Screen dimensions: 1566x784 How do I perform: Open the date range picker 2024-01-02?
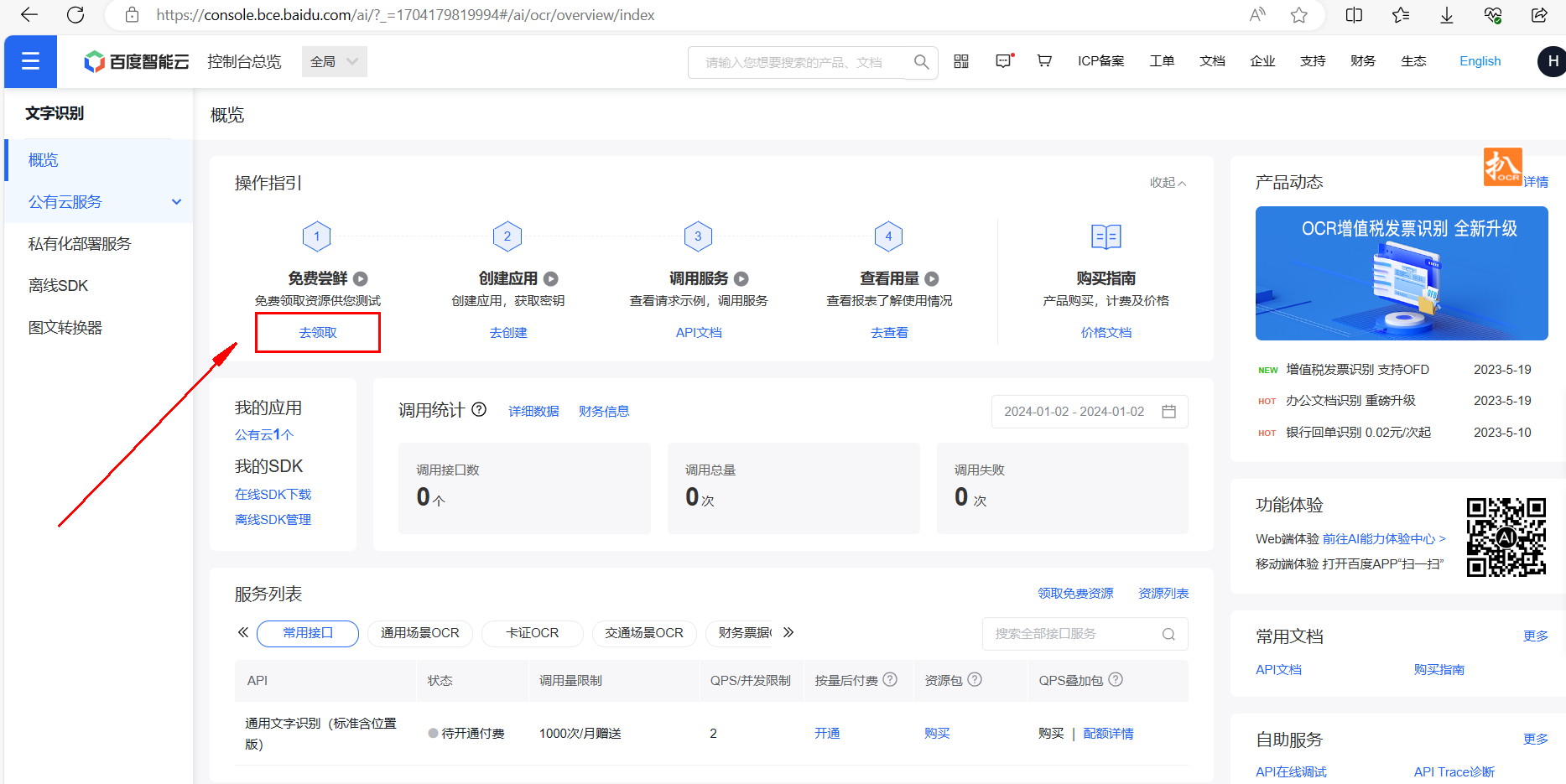pyautogui.click(x=1090, y=412)
